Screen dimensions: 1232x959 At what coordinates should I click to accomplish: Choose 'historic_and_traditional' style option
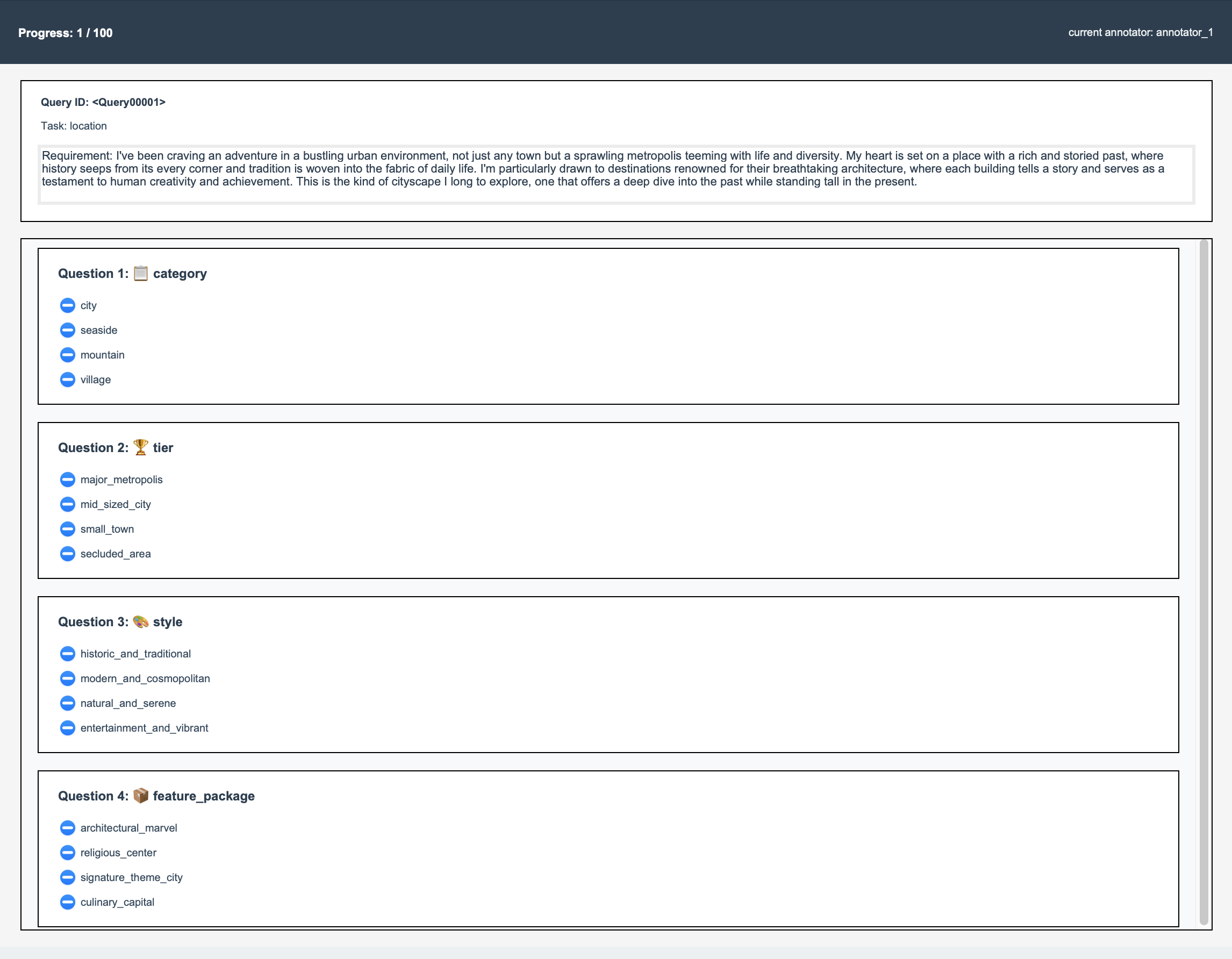pos(67,654)
